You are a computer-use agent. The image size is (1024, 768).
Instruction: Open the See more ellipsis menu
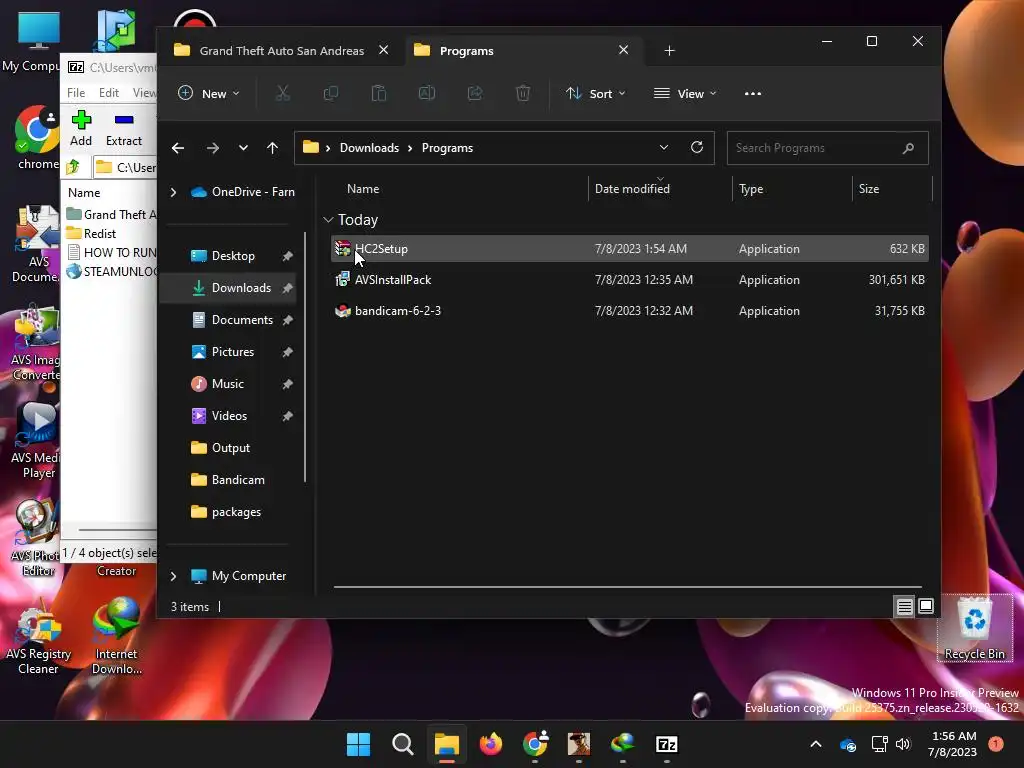[752, 93]
